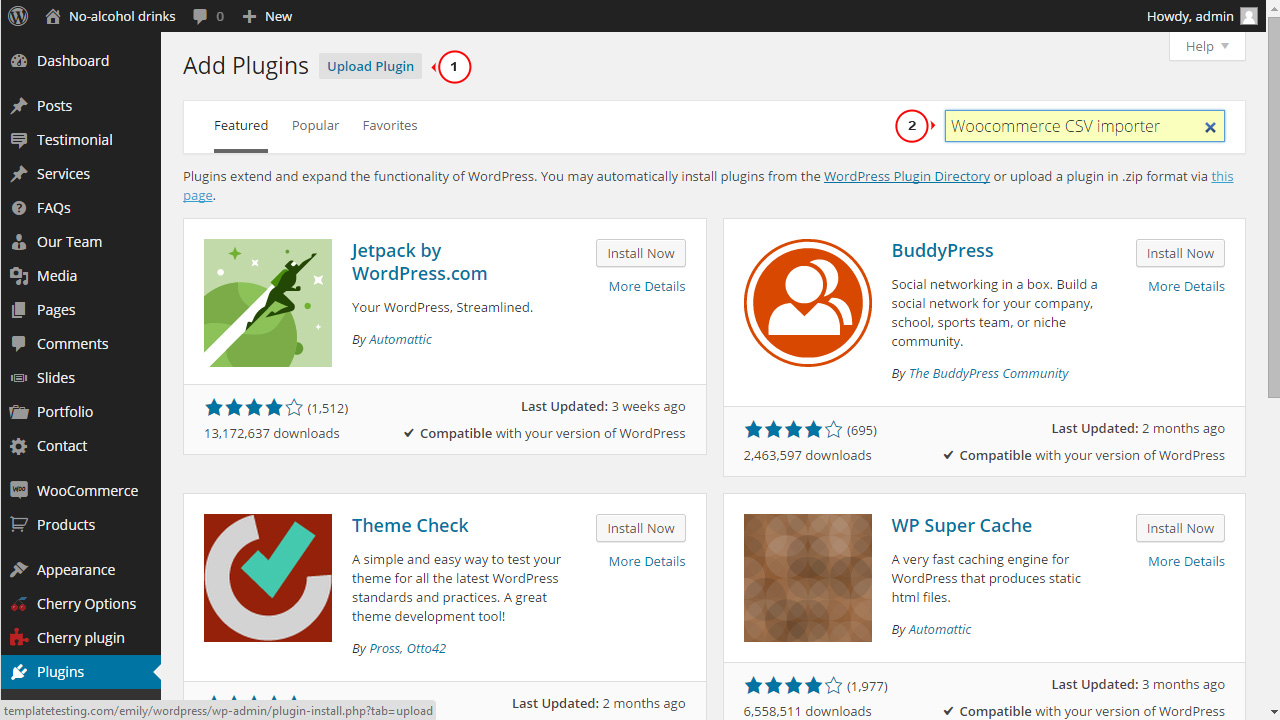Open the Jetpack by WordPress.com title link
This screenshot has height=720, width=1280.
point(420,262)
